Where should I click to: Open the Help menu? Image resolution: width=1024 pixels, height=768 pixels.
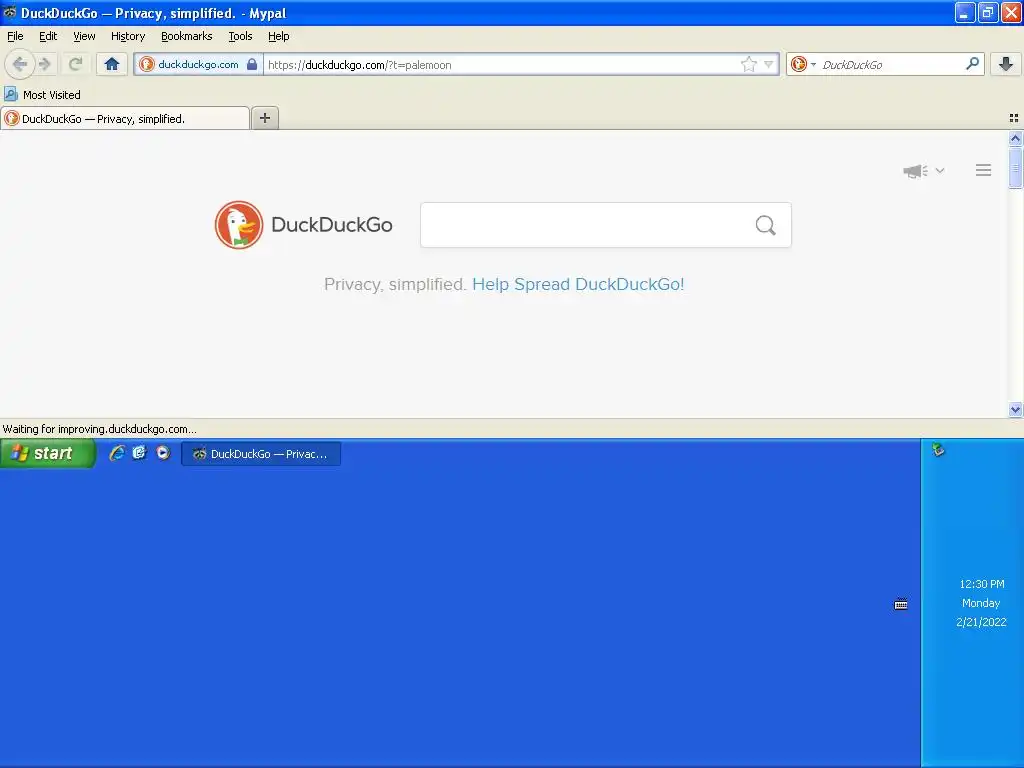click(x=278, y=37)
